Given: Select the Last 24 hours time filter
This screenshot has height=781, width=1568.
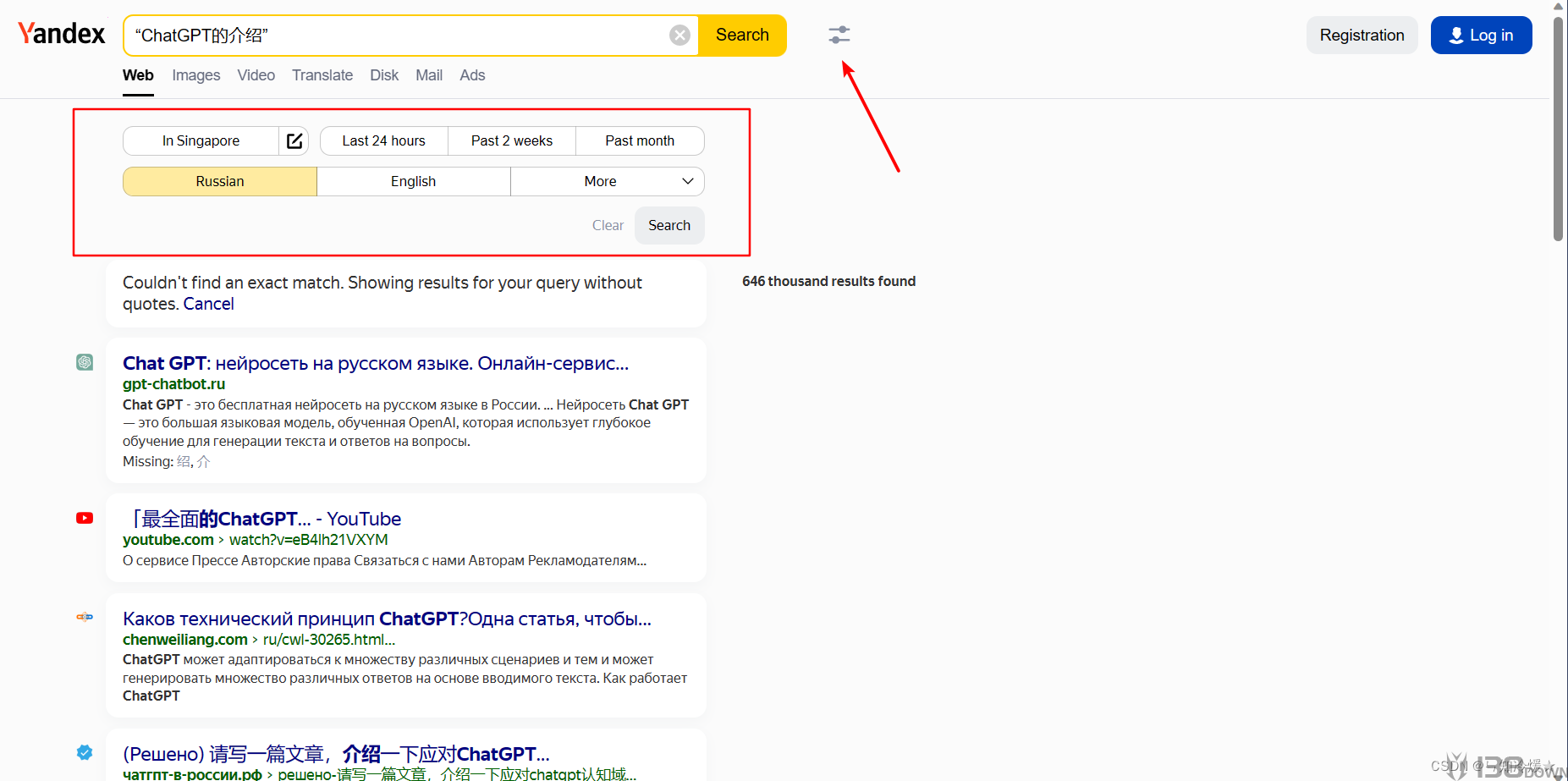Looking at the screenshot, I should [384, 140].
